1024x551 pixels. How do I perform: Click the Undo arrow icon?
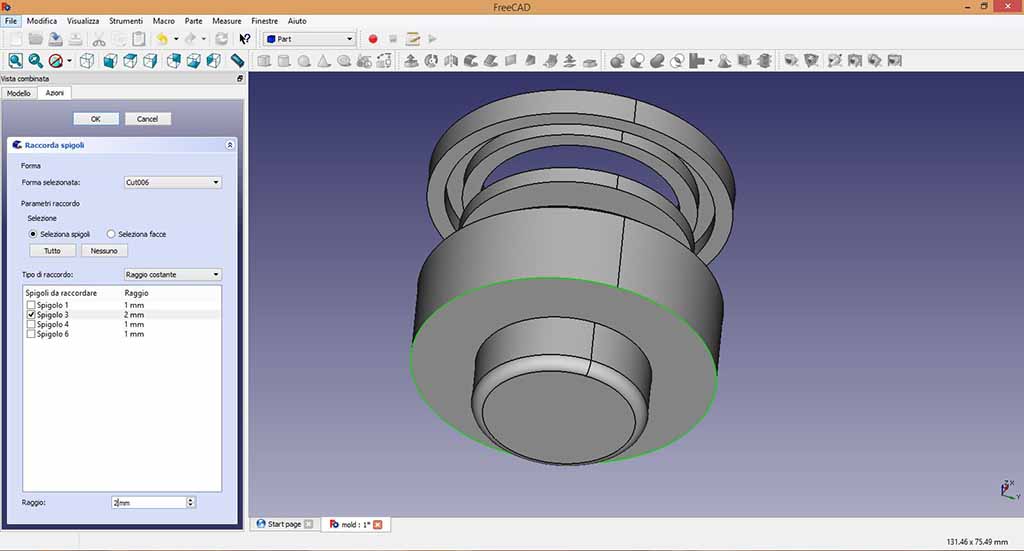(x=162, y=39)
